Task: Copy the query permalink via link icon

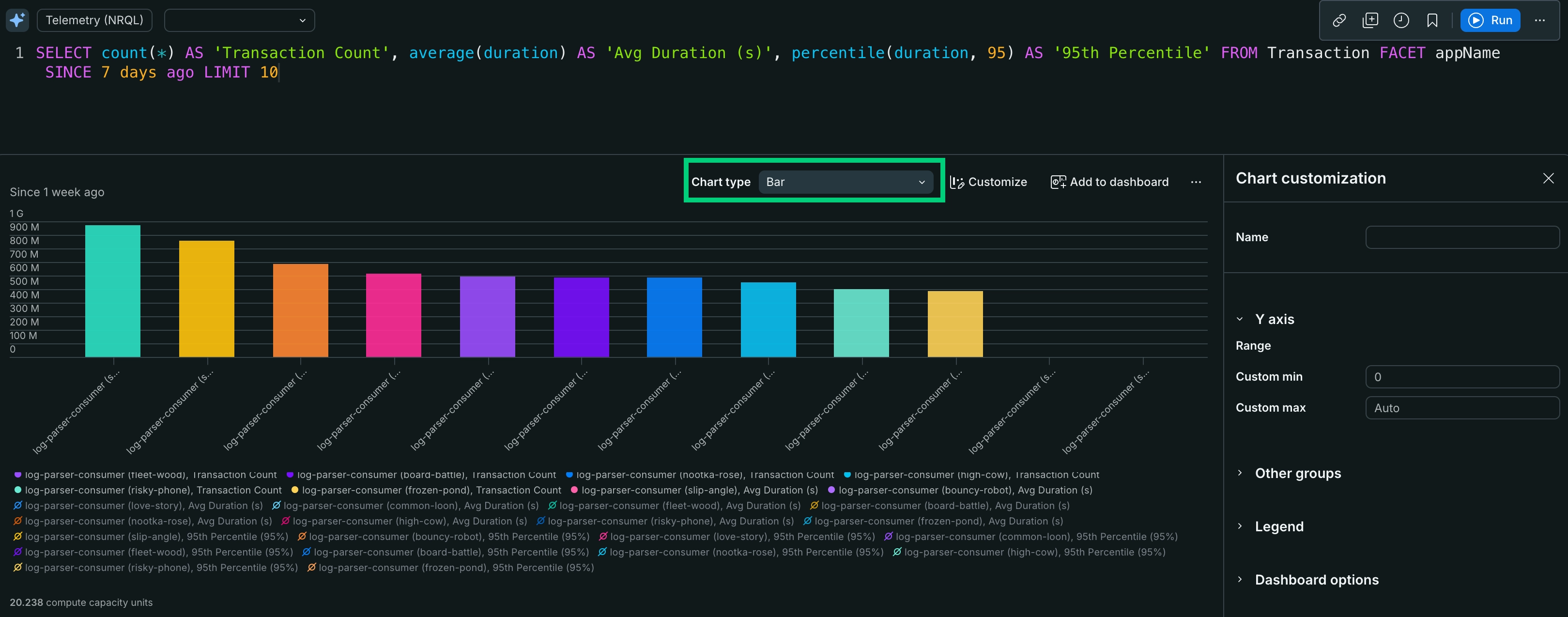Action: pos(1338,21)
